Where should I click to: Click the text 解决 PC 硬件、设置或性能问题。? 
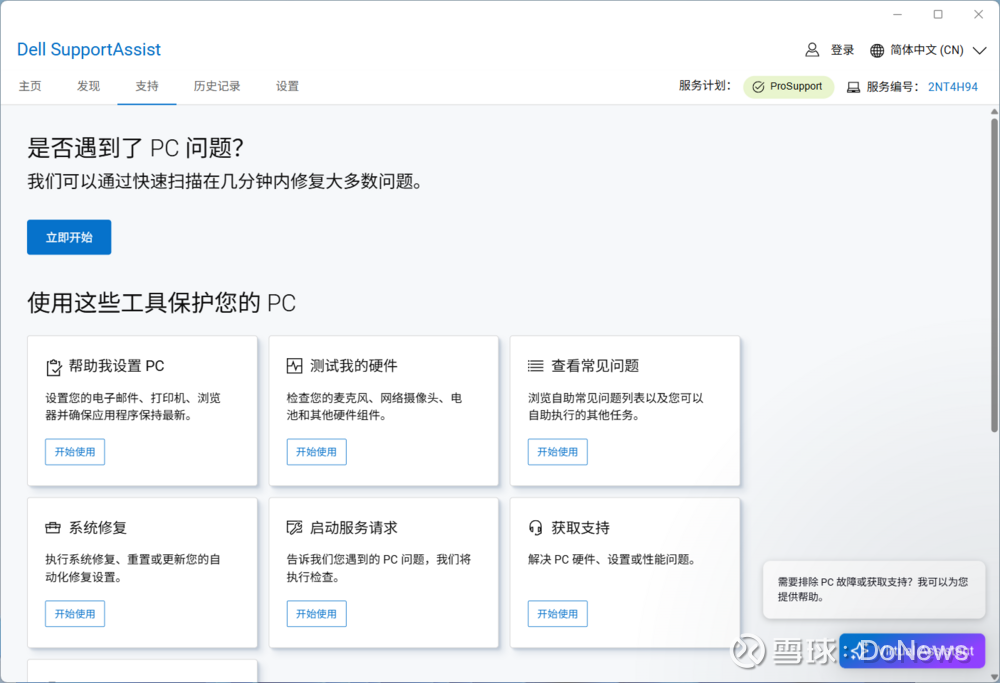pyautogui.click(x=614, y=559)
